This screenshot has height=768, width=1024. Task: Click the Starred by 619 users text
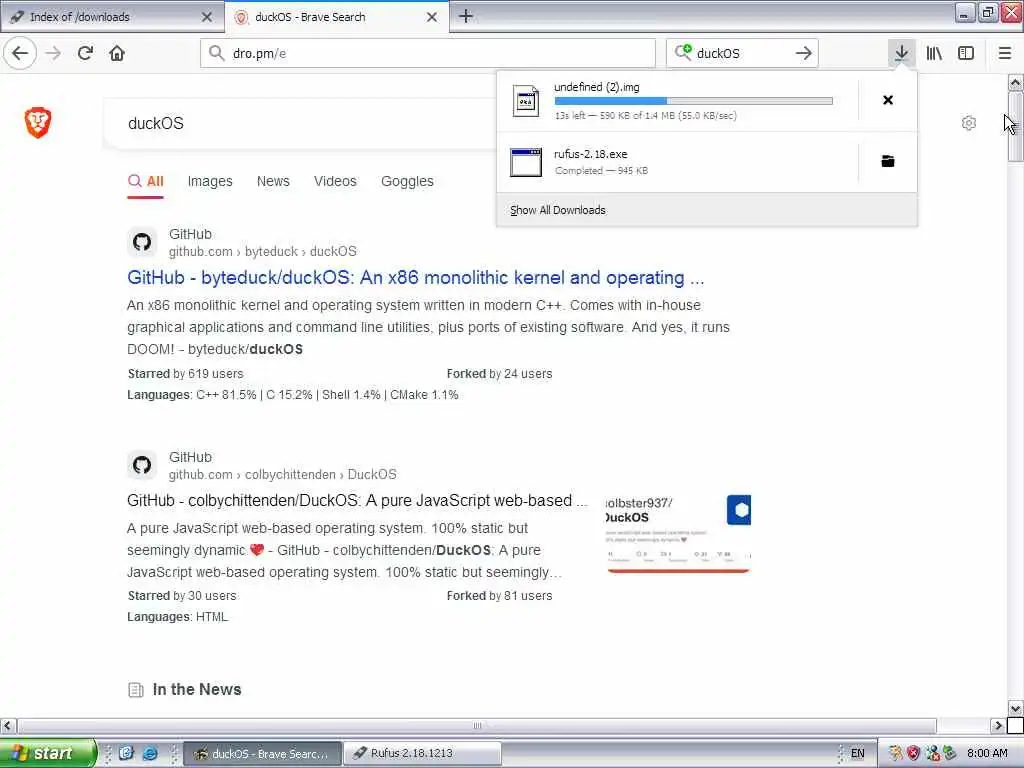[185, 374]
